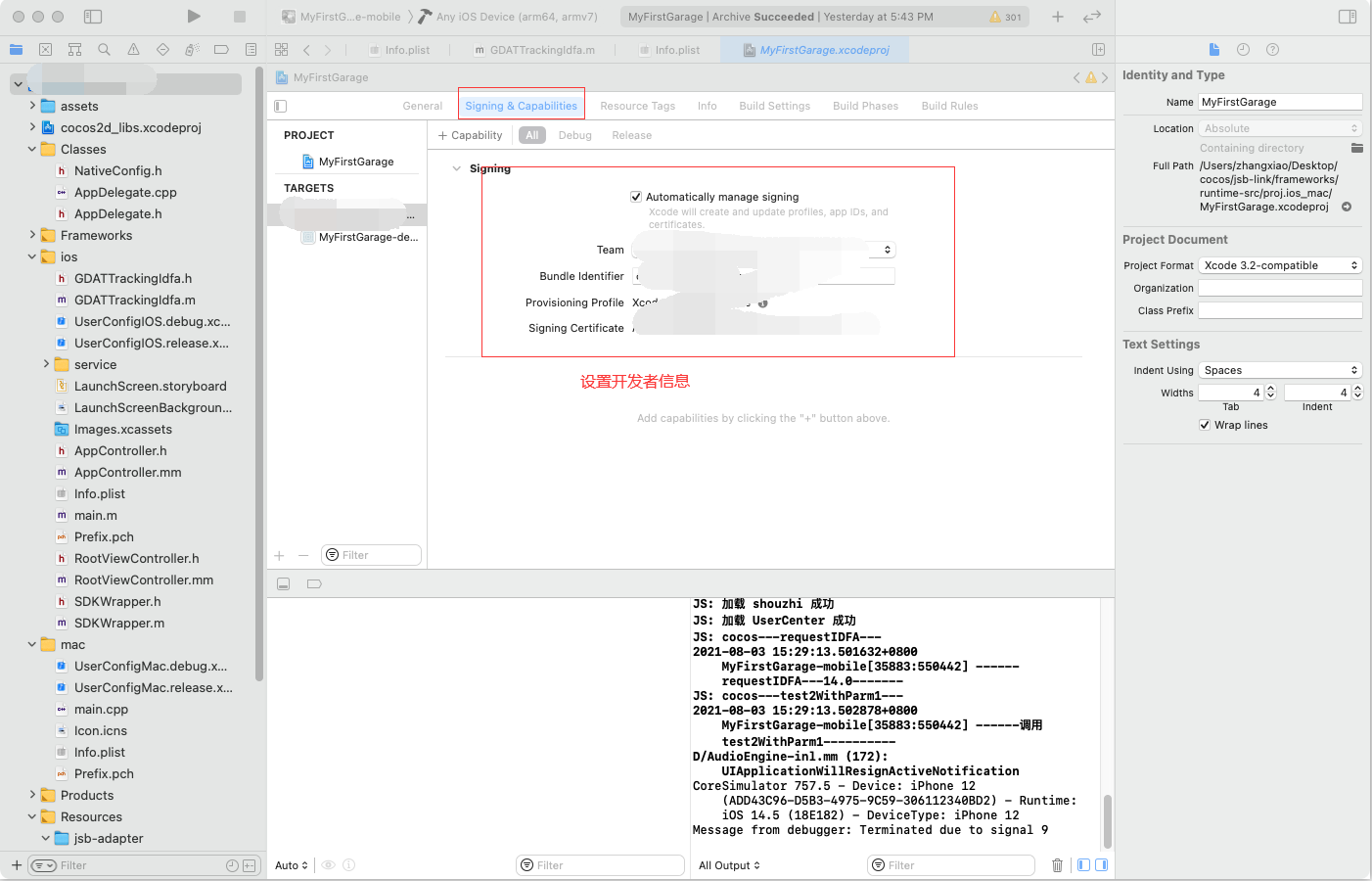Switch to the Build Rules tab

click(950, 106)
